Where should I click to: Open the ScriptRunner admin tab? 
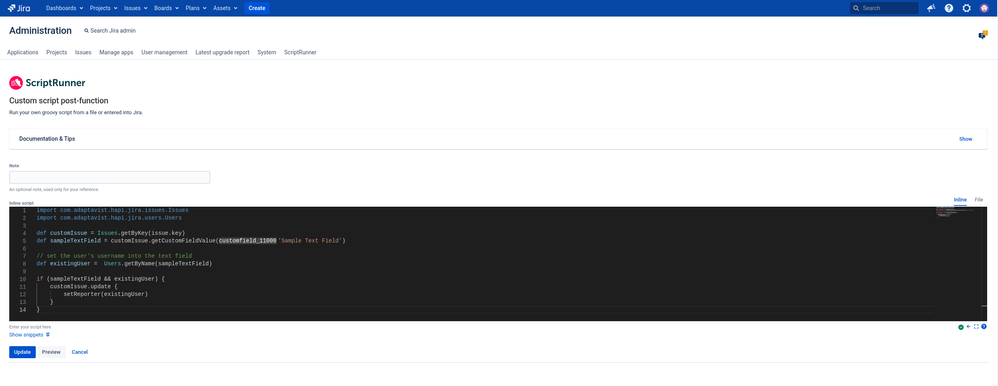click(300, 52)
